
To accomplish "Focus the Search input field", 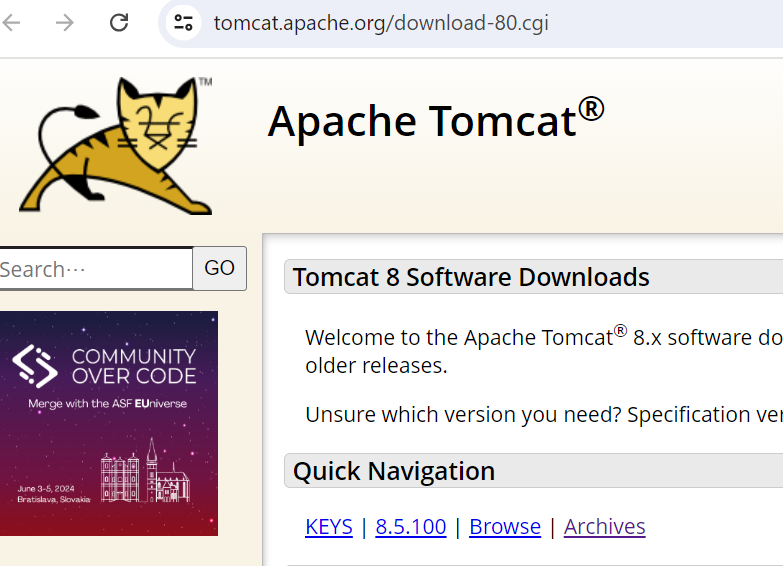I will click(x=95, y=268).
